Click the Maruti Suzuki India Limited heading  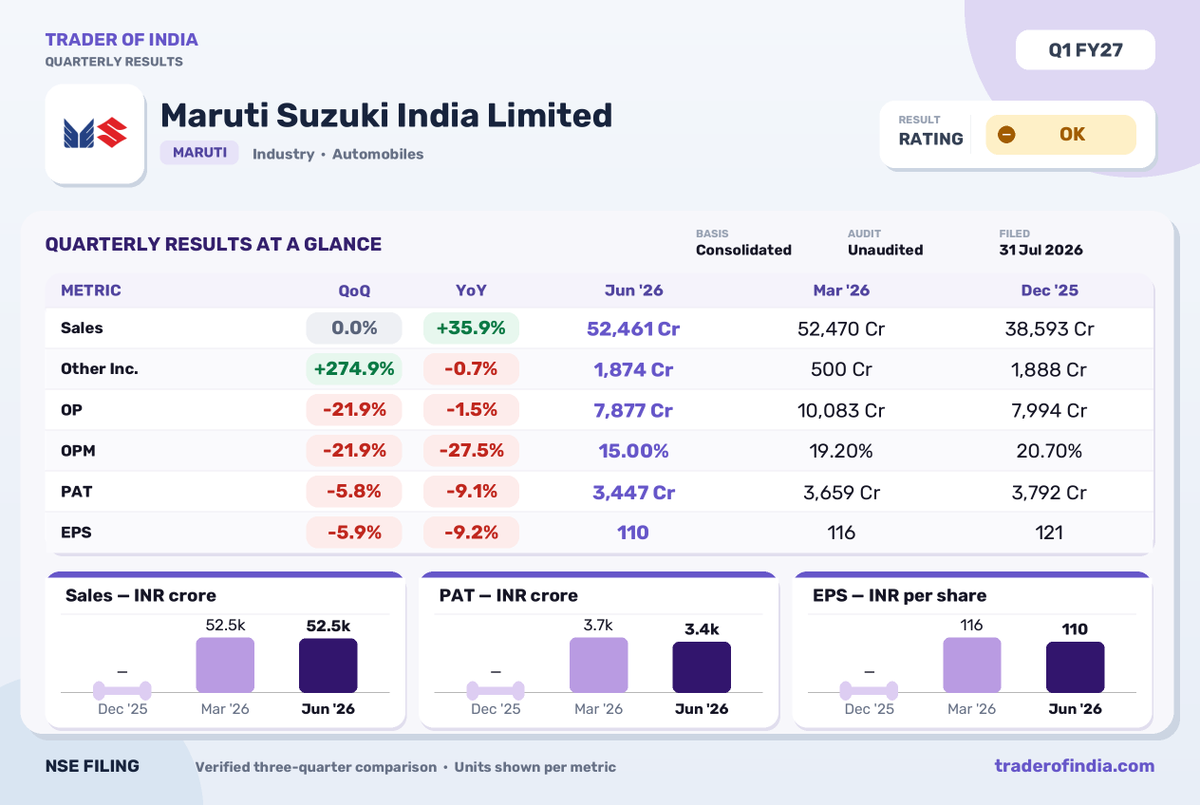pos(386,115)
